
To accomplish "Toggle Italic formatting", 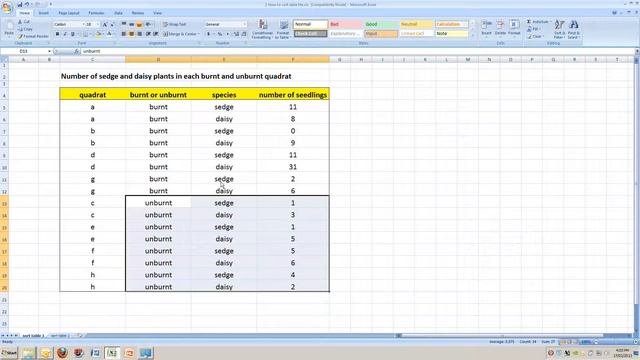I will 65,34.
